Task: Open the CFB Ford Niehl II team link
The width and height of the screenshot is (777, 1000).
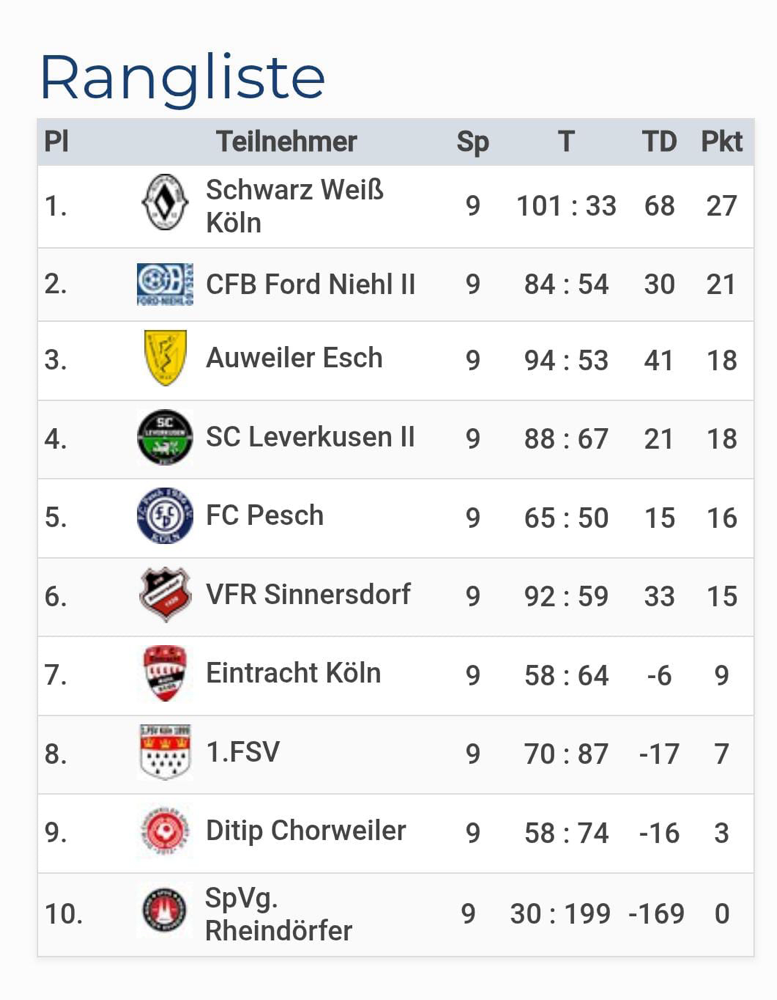Action: coord(311,284)
